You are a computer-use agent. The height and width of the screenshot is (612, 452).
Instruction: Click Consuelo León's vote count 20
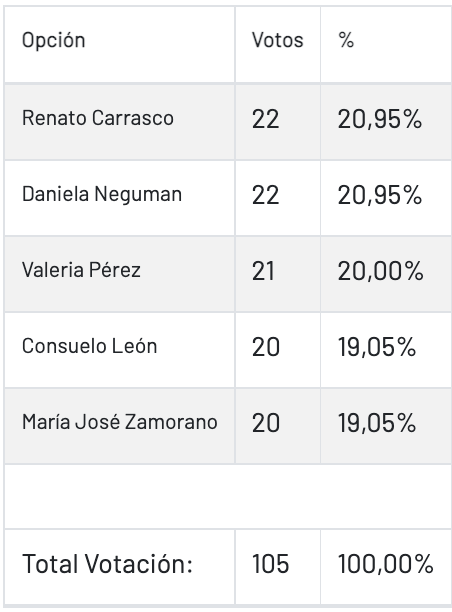pos(266,347)
